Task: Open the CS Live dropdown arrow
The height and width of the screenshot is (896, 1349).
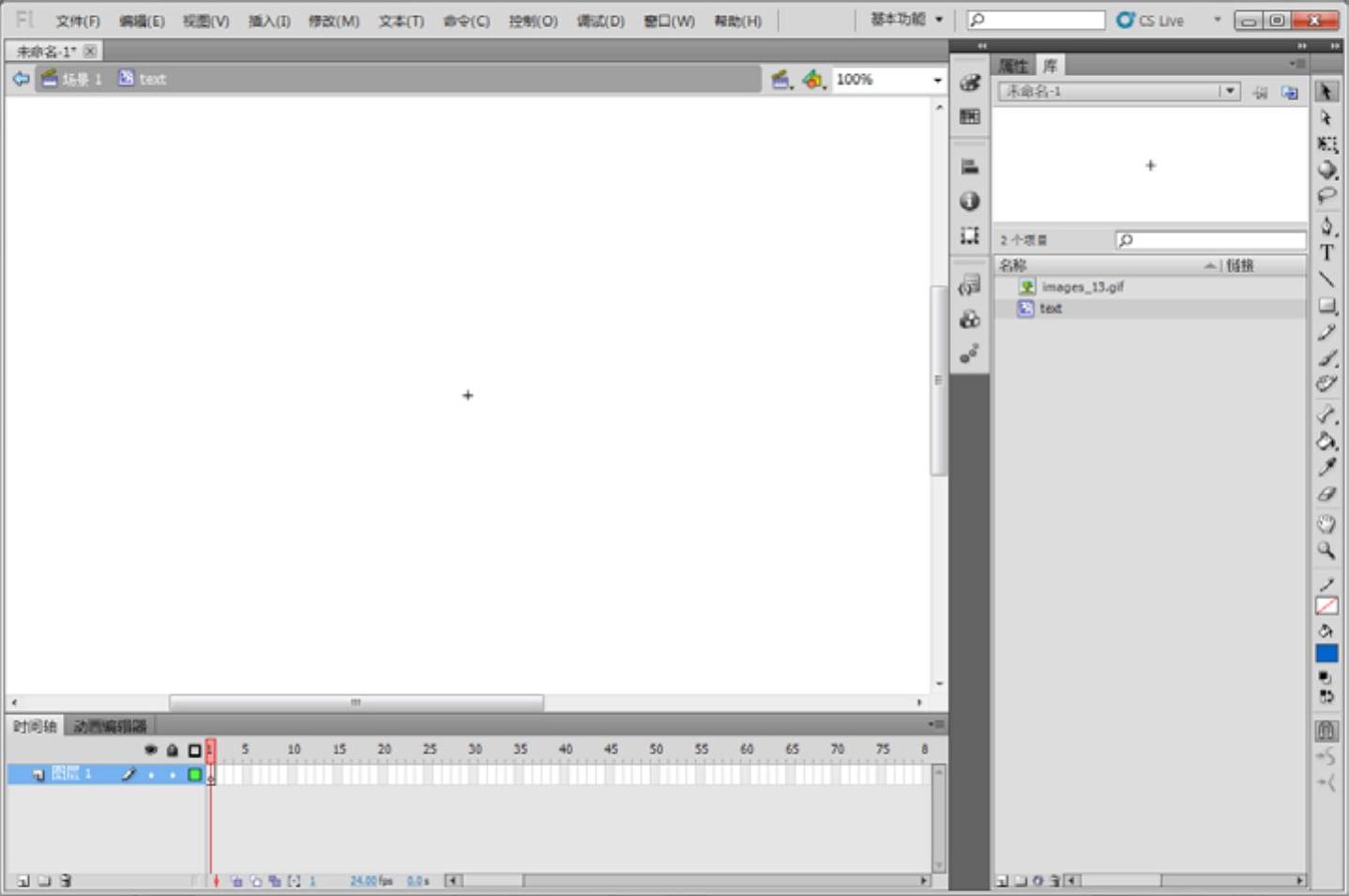Action: point(1218,20)
